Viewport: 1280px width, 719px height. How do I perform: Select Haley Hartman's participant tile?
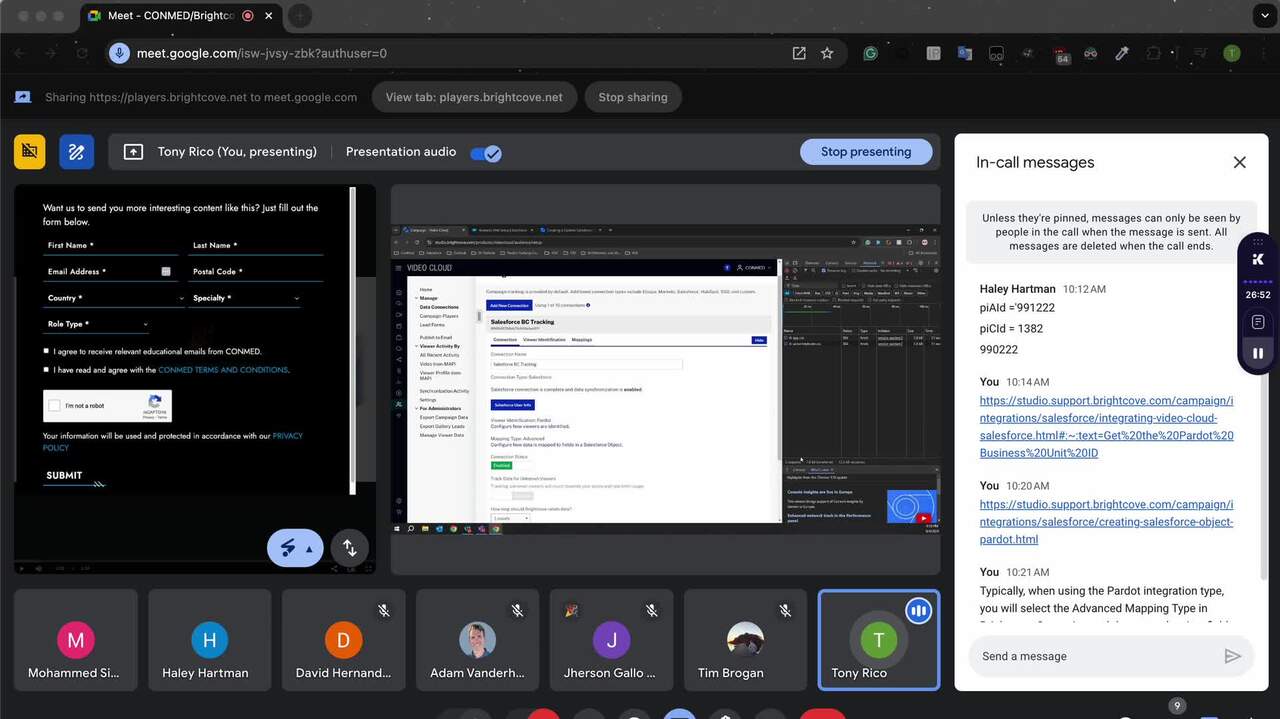pos(209,639)
